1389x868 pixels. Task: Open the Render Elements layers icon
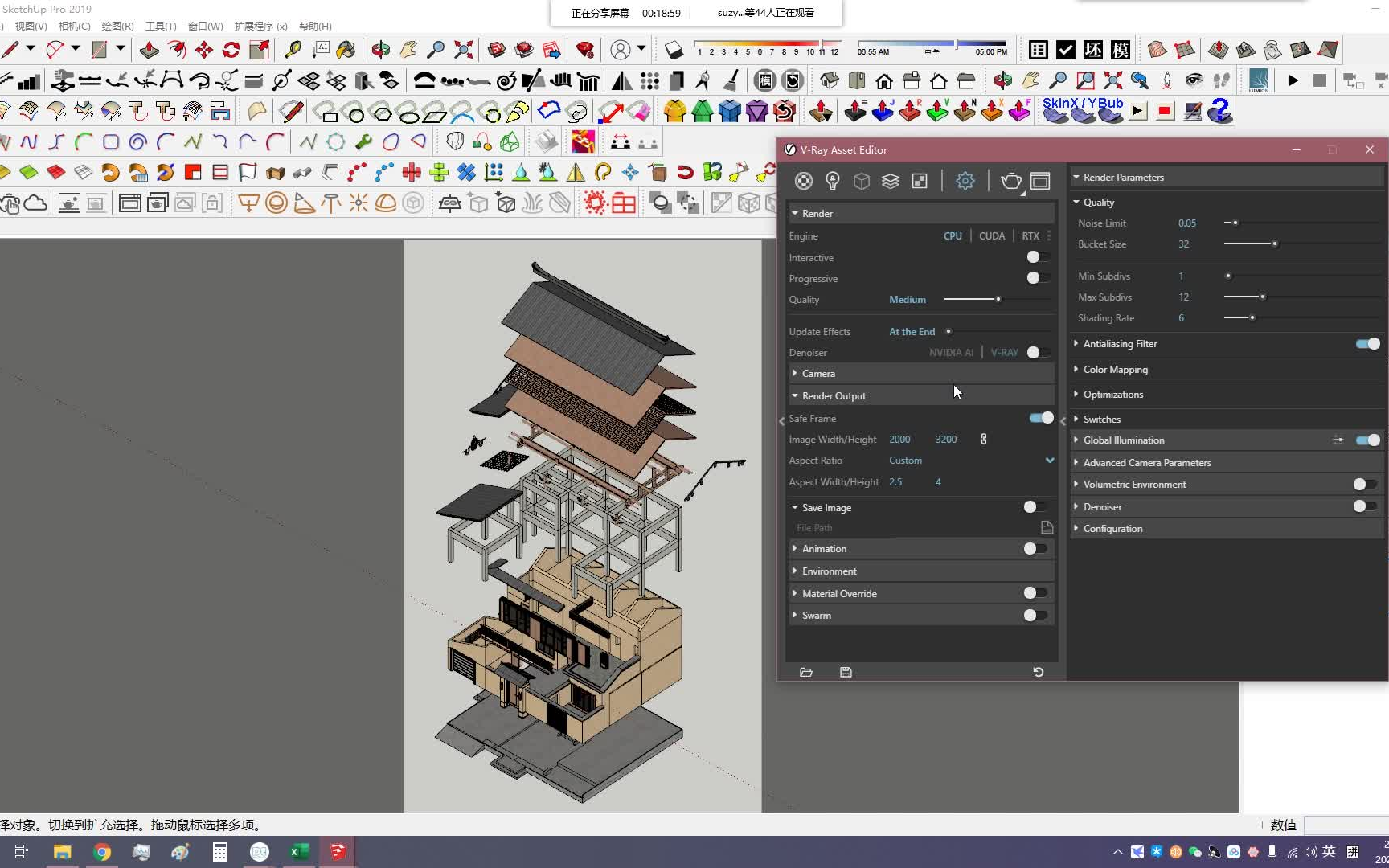(x=891, y=181)
